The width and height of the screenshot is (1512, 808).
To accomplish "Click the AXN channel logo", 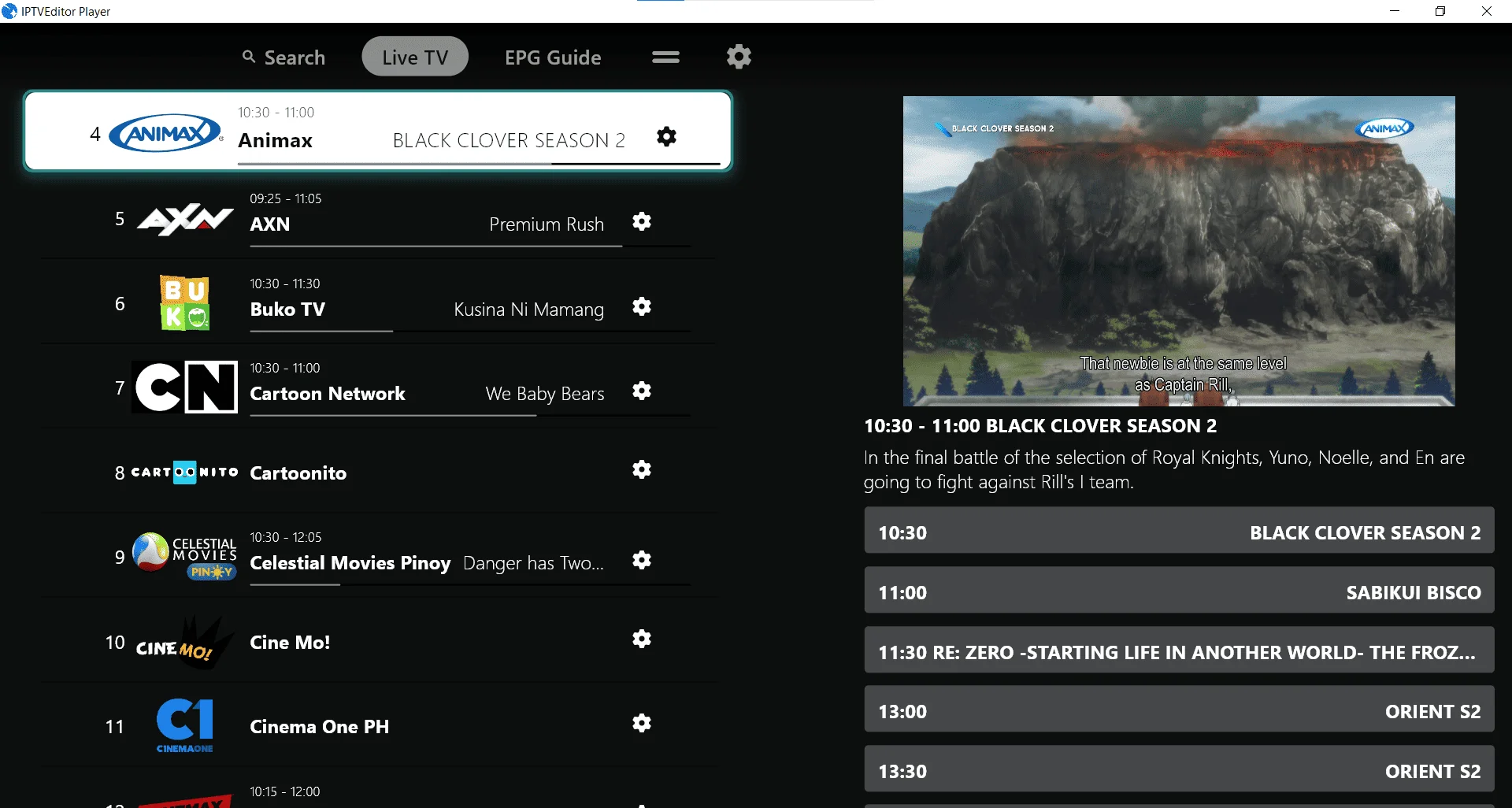I will tap(185, 219).
